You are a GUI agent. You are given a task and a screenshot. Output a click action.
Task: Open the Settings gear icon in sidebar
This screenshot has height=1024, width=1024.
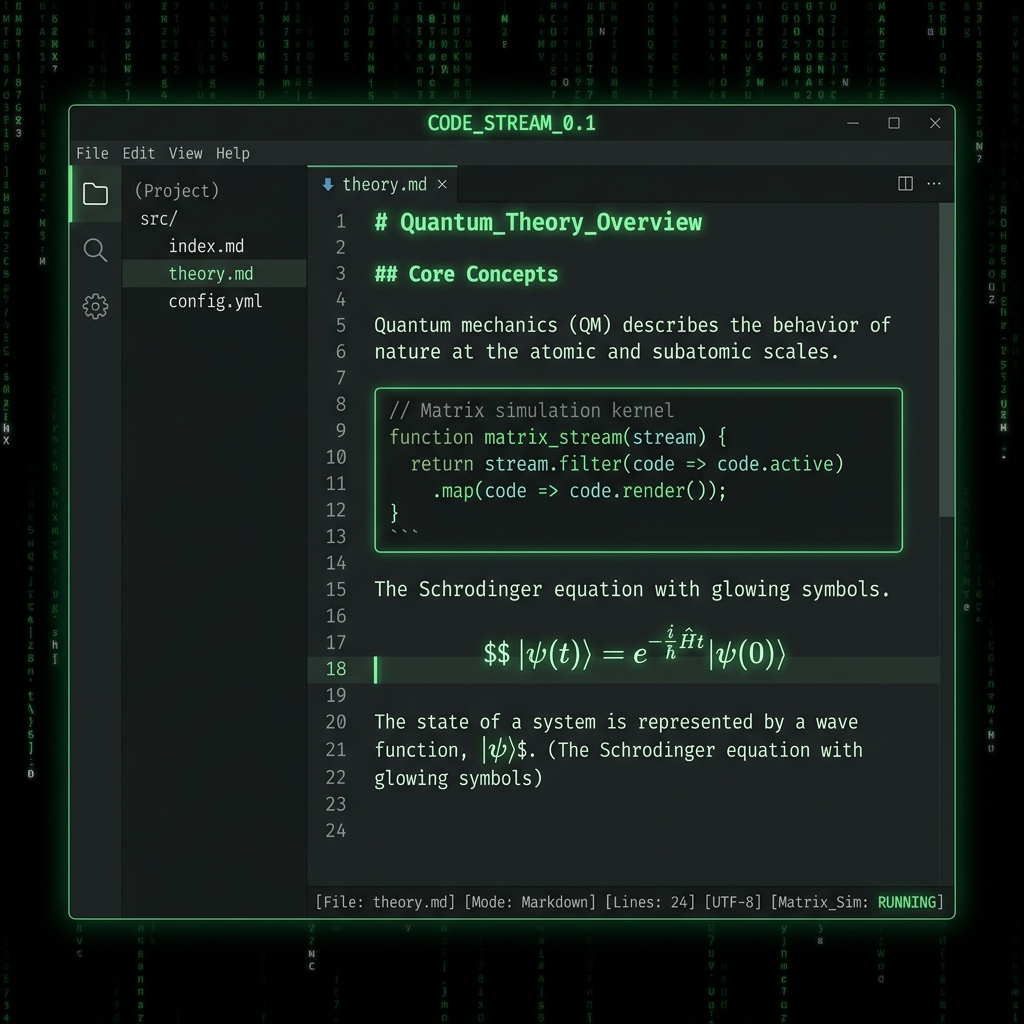point(95,306)
